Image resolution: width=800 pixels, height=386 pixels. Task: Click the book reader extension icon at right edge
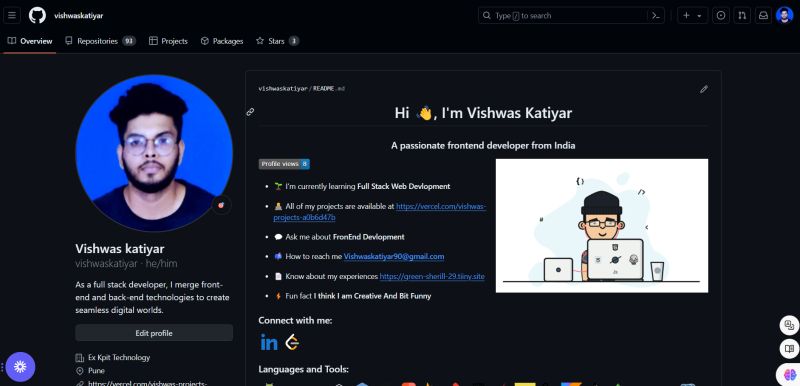pyautogui.click(x=789, y=349)
